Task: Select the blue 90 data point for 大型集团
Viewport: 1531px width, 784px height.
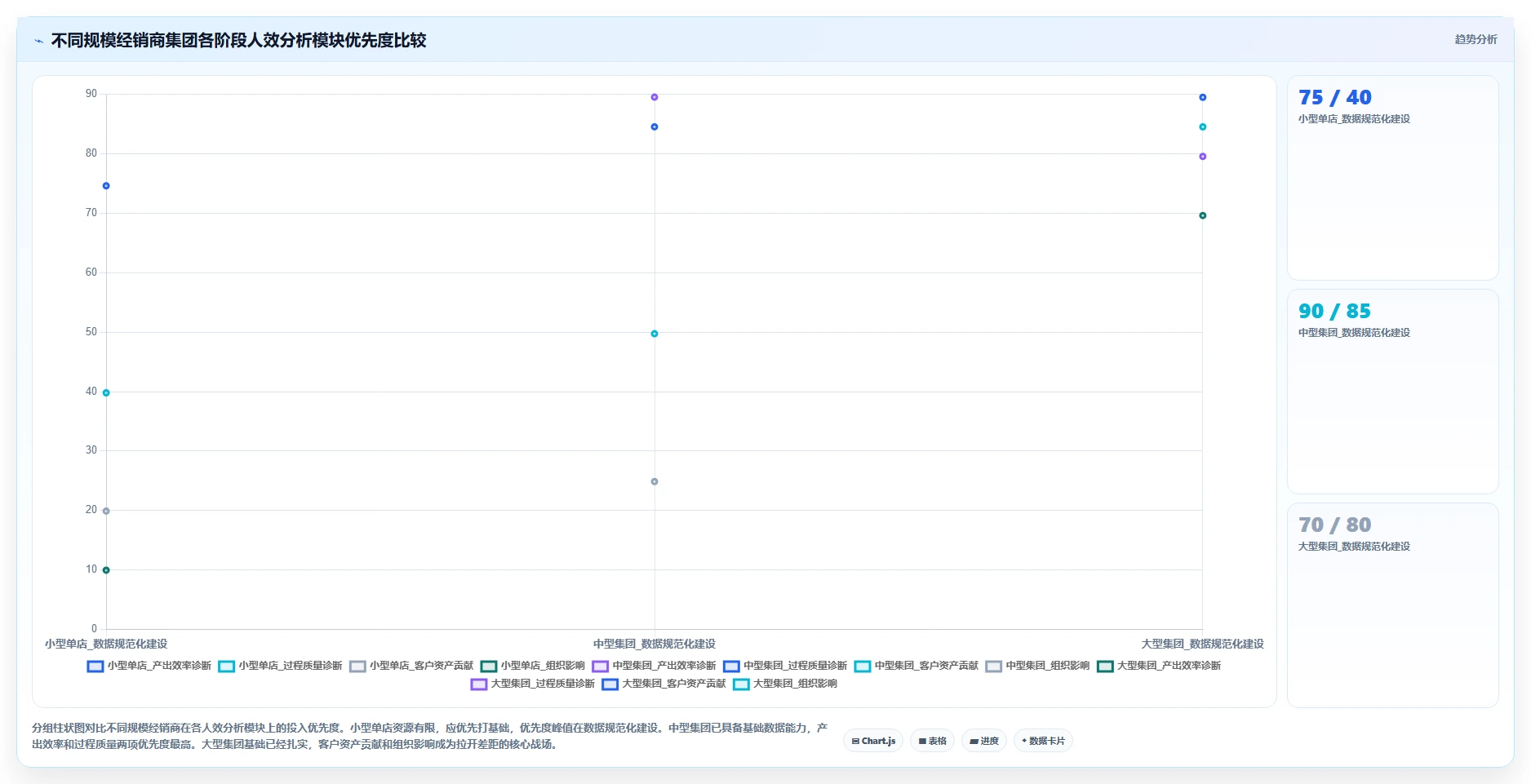Action: pyautogui.click(x=1202, y=97)
